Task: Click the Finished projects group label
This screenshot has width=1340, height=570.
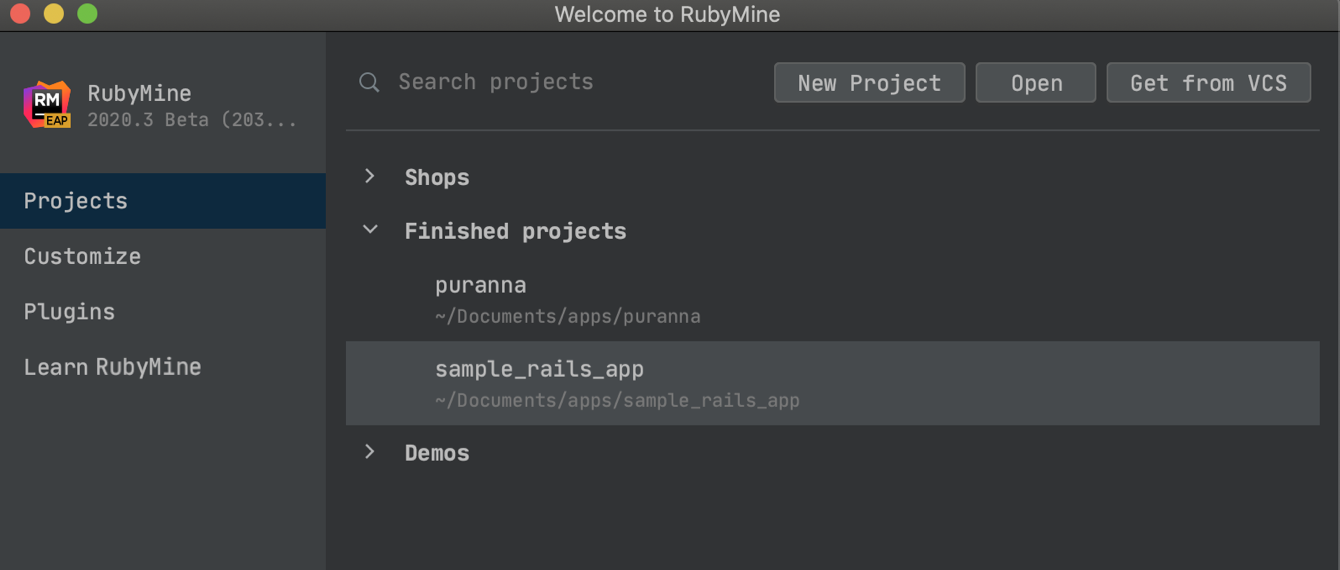Action: [x=515, y=232]
